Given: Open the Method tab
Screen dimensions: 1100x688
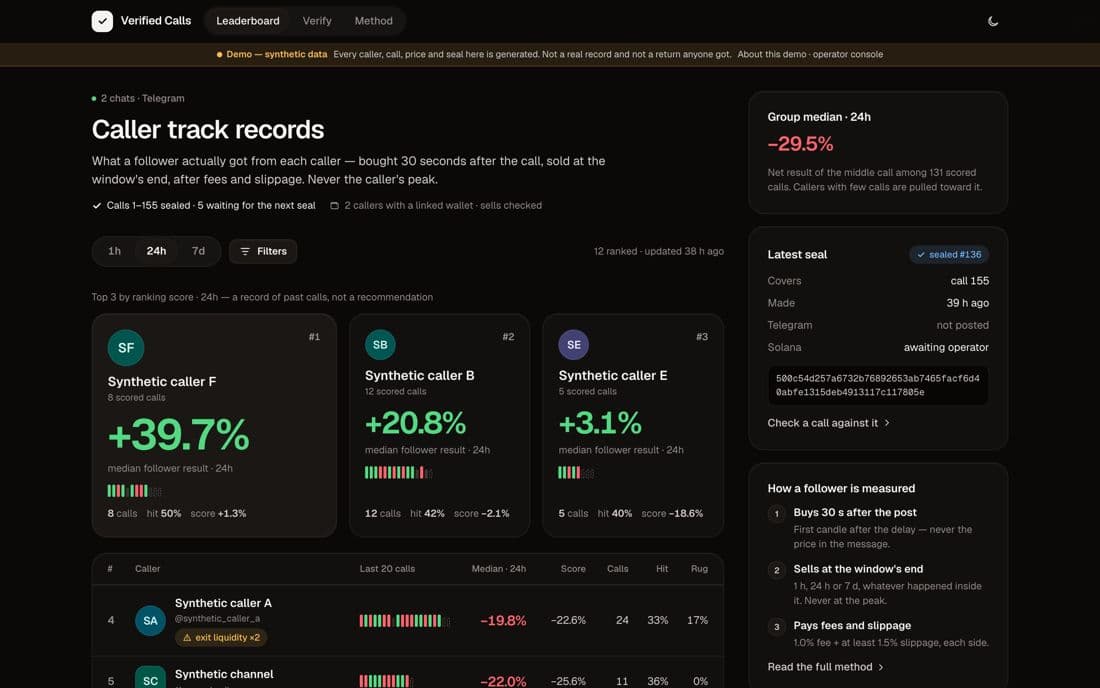Looking at the screenshot, I should click(x=373, y=21).
